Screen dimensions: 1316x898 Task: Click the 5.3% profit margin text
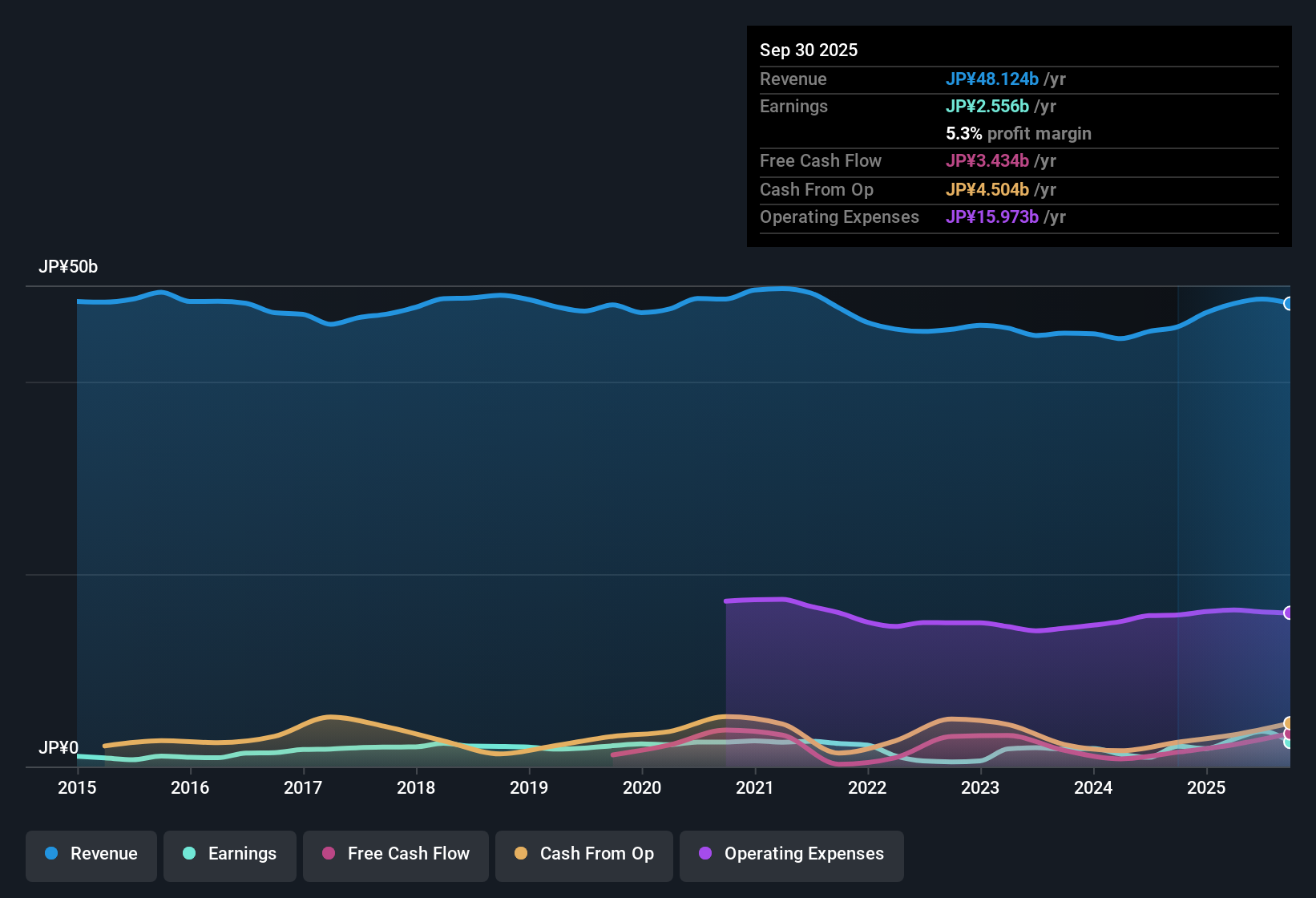[1019, 134]
